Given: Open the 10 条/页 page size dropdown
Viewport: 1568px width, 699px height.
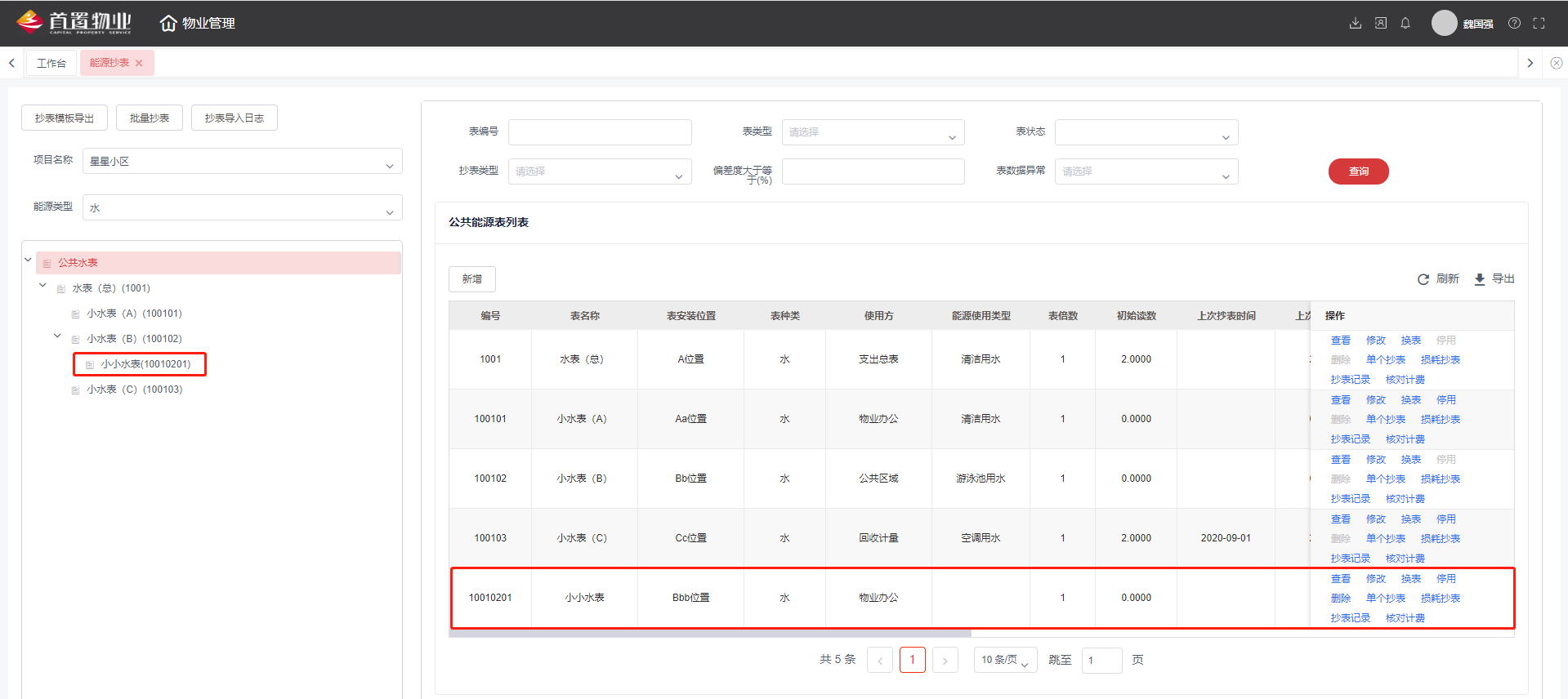Looking at the screenshot, I should click(1006, 660).
